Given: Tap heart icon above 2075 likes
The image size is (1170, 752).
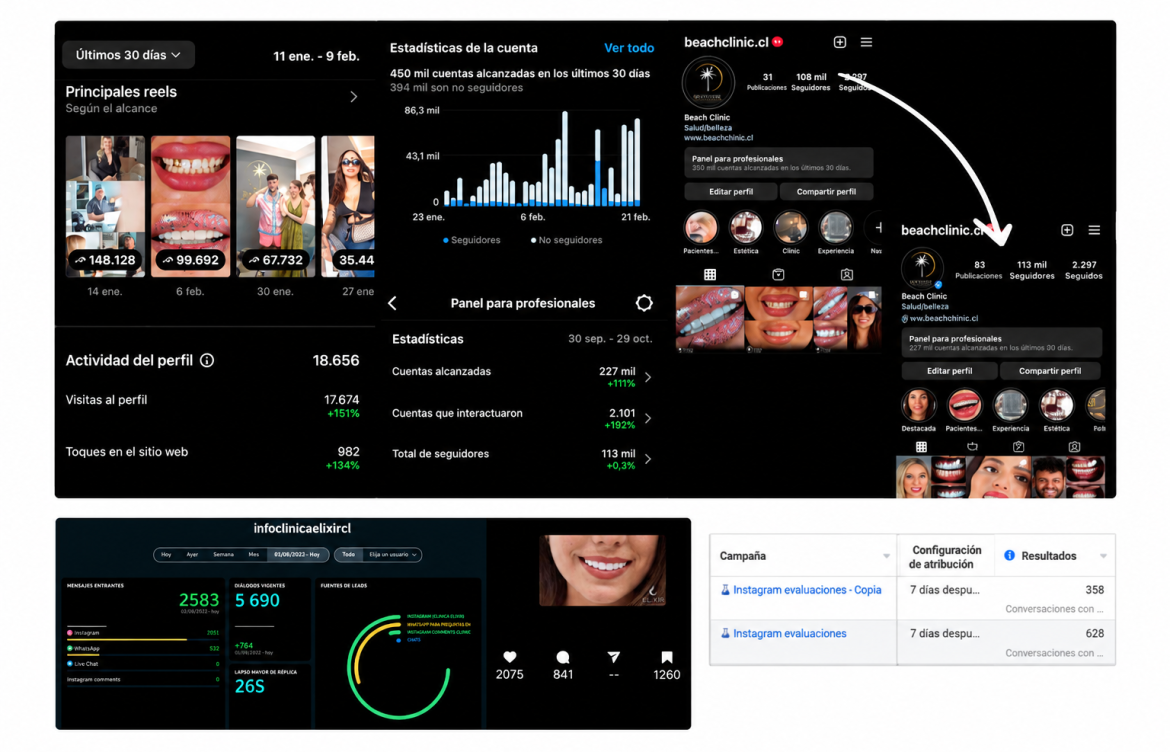Looking at the screenshot, I should click(510, 657).
